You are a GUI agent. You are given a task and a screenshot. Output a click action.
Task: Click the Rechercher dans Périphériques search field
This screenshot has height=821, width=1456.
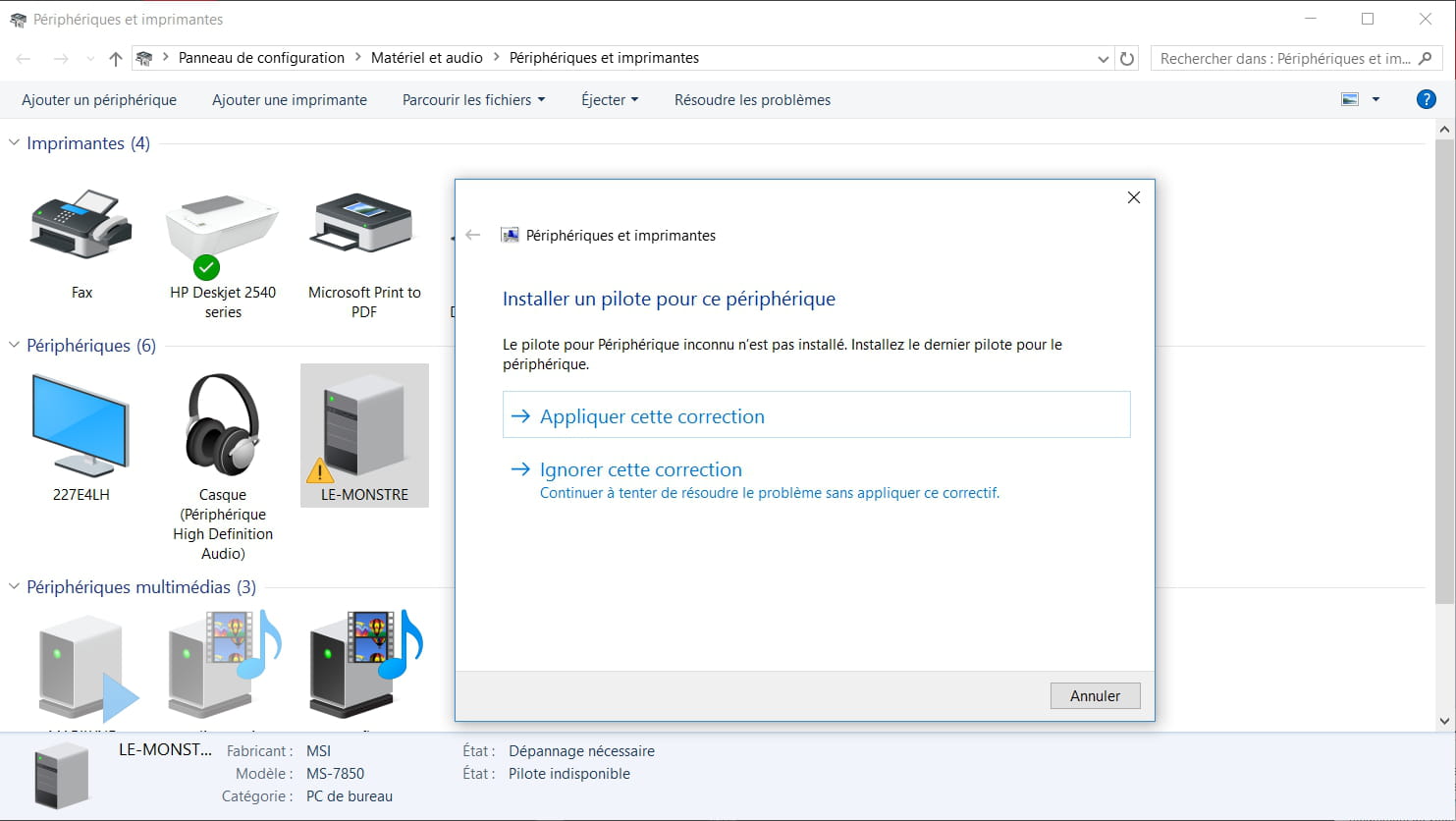tap(1284, 59)
